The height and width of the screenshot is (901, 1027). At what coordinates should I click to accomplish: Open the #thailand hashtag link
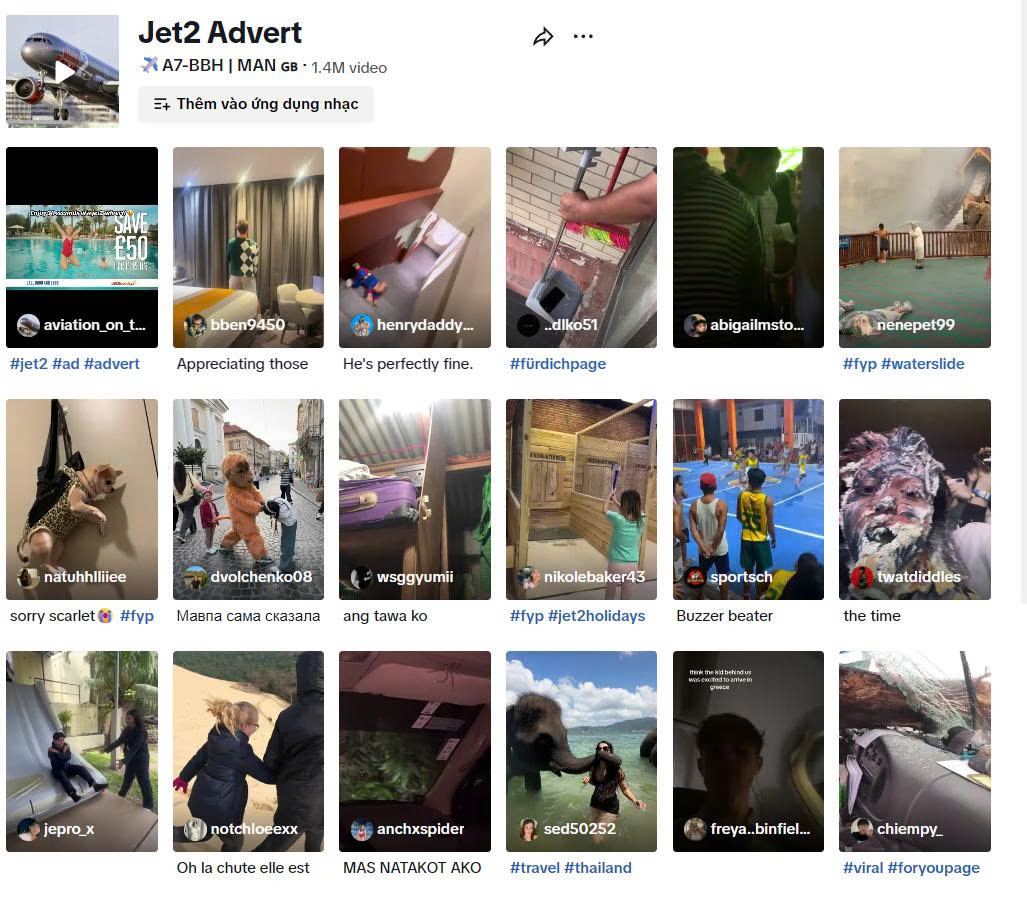click(597, 868)
